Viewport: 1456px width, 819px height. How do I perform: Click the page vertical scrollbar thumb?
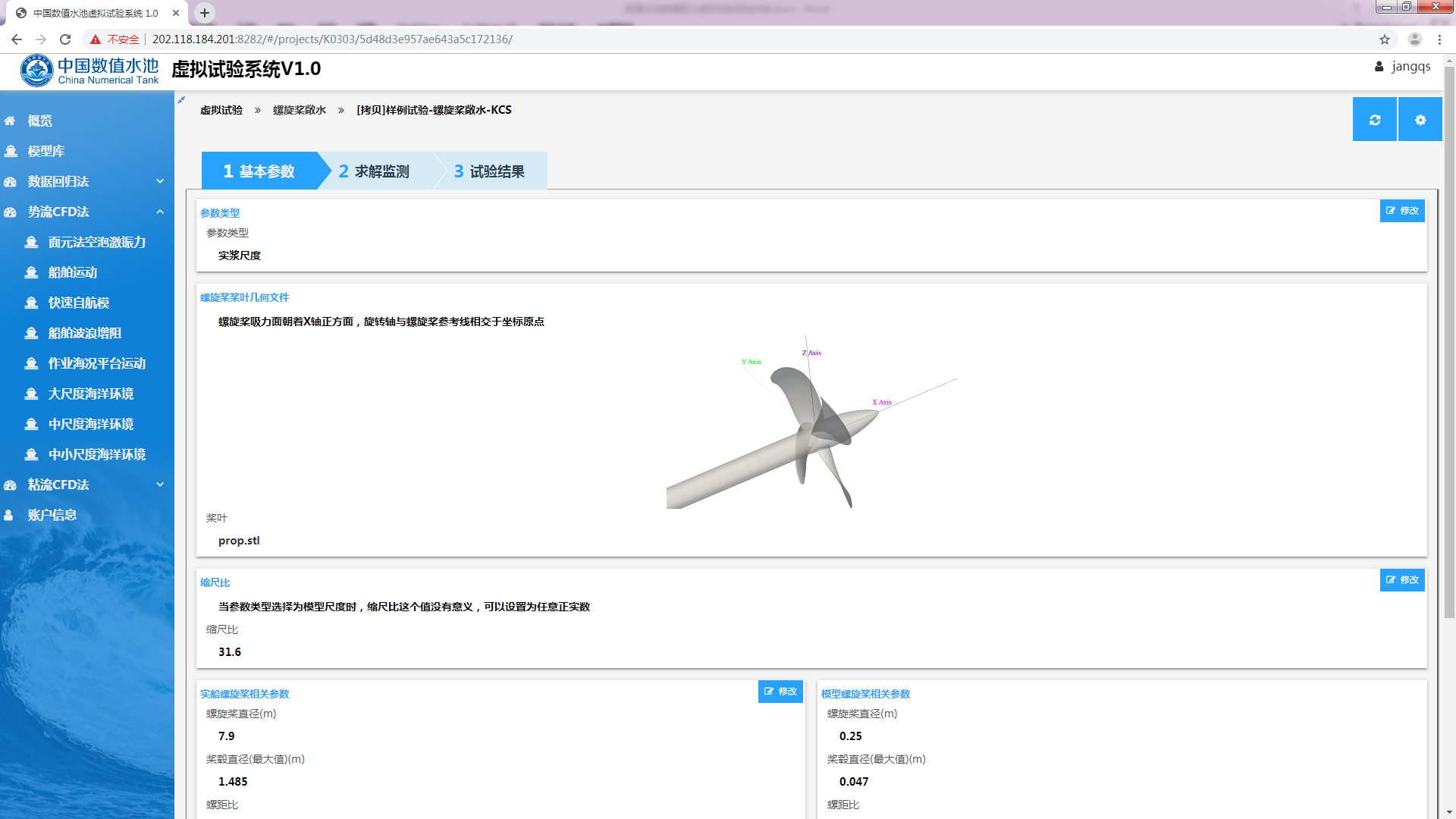pos(1449,341)
